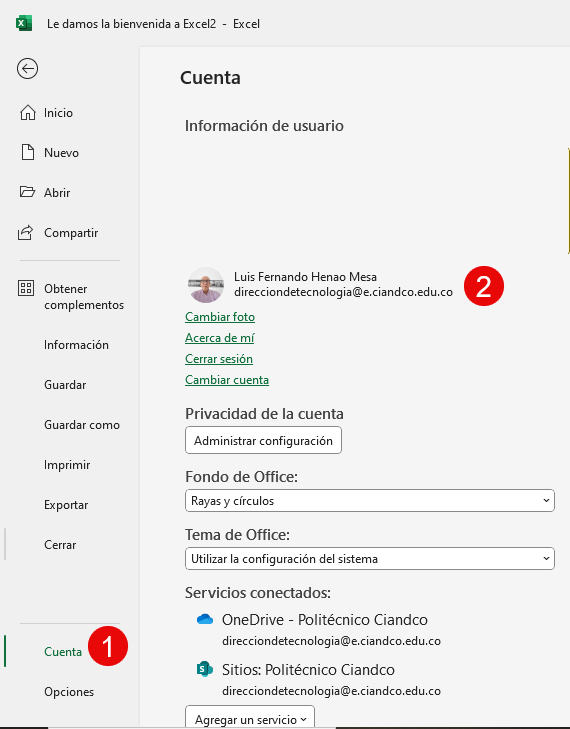Click the Obtener complementos grid icon
This screenshot has width=570, height=729.
pyautogui.click(x=26, y=288)
